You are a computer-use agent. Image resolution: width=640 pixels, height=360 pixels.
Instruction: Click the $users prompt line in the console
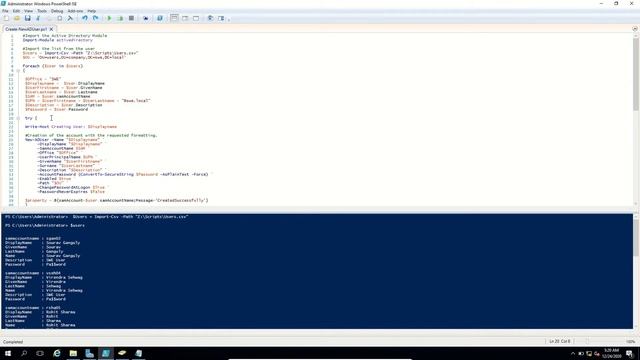coord(45,225)
